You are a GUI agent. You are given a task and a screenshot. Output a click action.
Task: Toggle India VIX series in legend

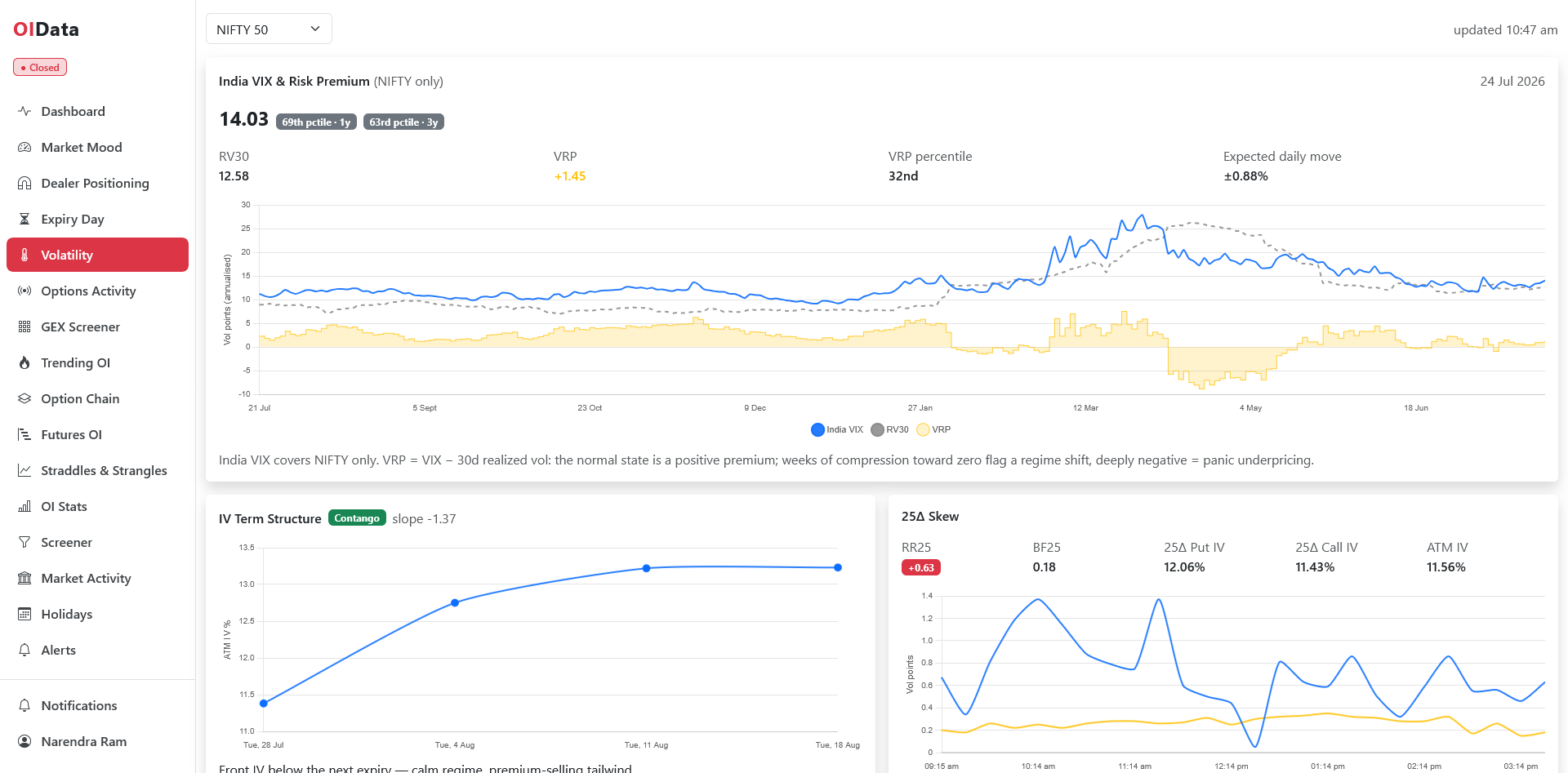pyautogui.click(x=837, y=429)
